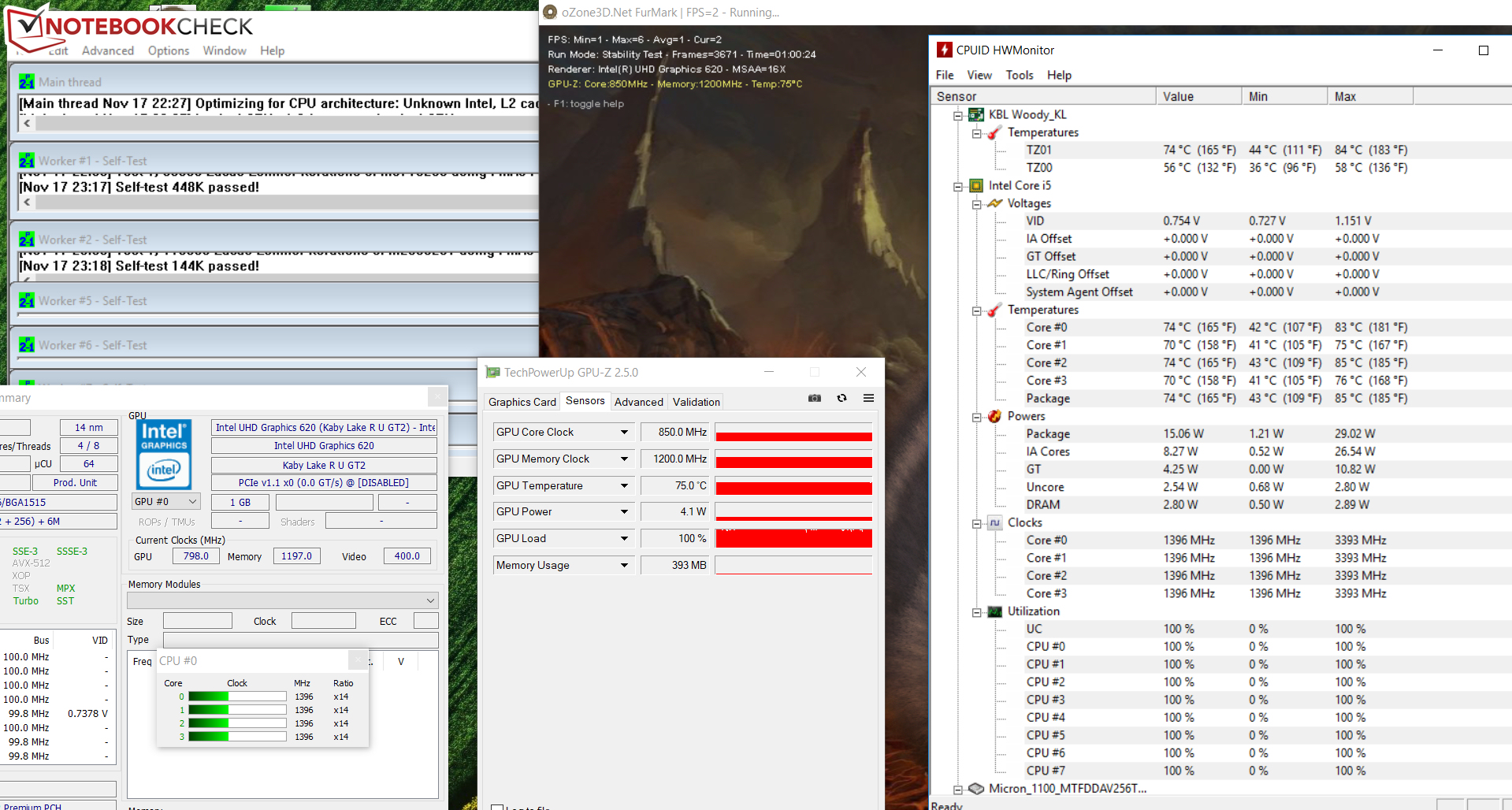Image resolution: width=1512 pixels, height=810 pixels.
Task: Open the Help menu in HWMonitor
Action: pyautogui.click(x=1059, y=75)
